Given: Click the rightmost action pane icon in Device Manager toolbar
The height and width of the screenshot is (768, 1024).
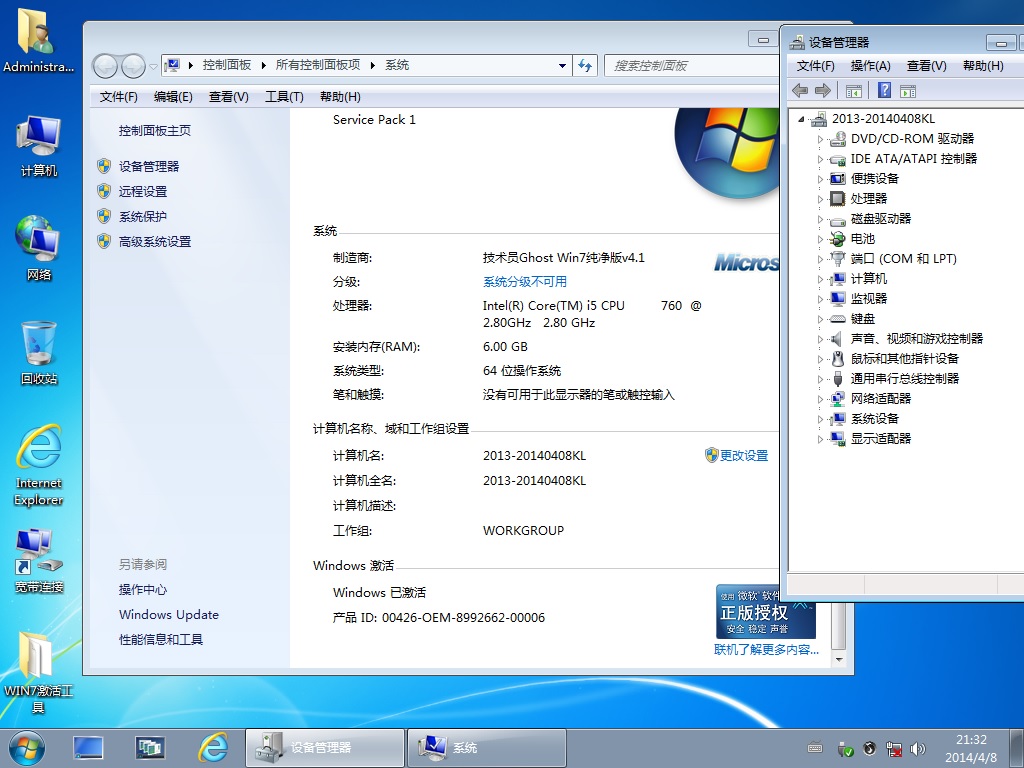Looking at the screenshot, I should [908, 91].
